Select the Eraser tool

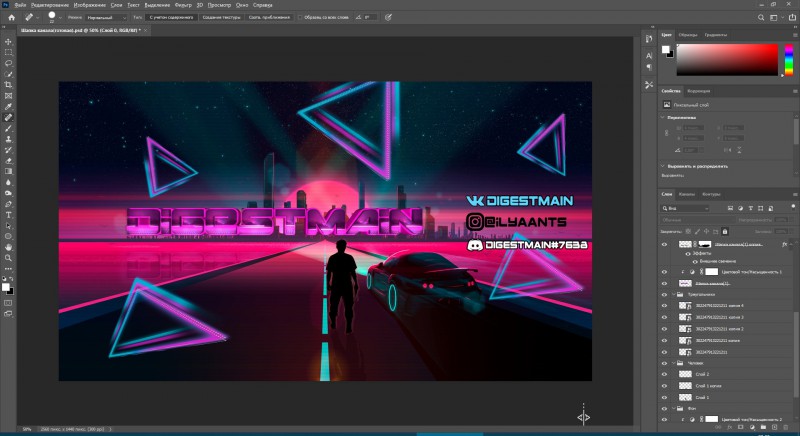[x=8, y=161]
